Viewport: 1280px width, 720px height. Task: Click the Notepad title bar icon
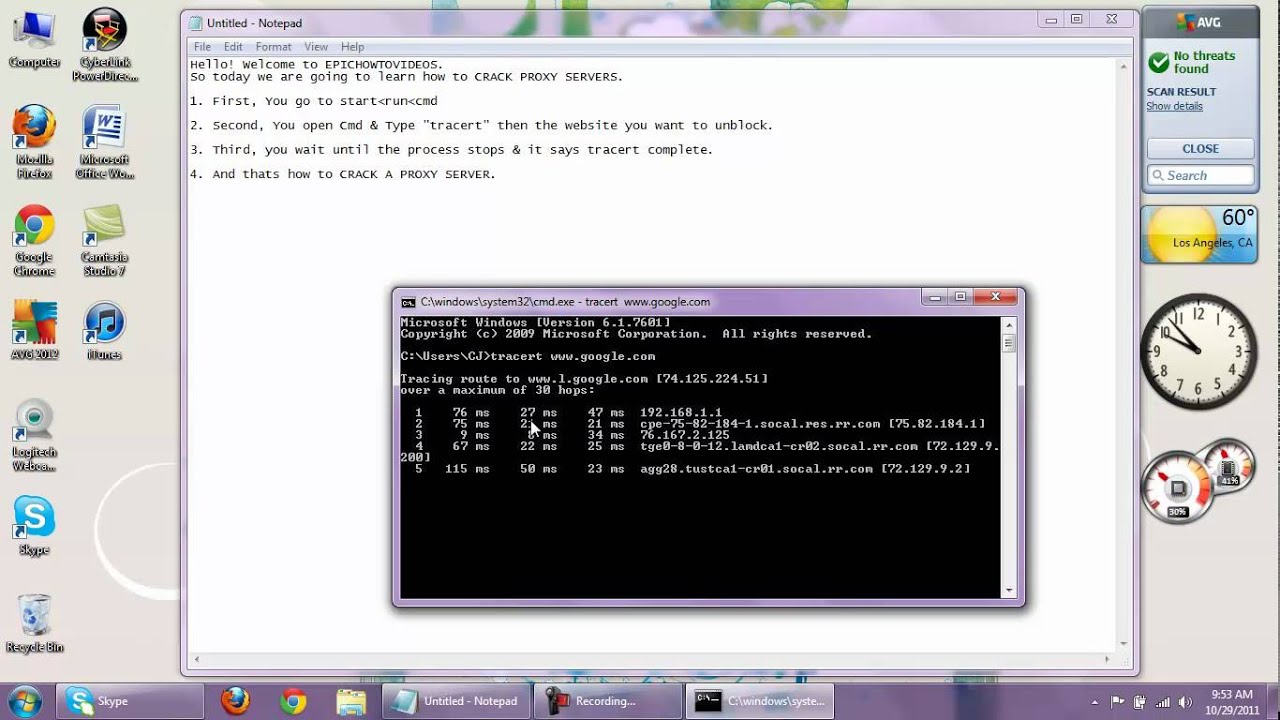click(195, 23)
